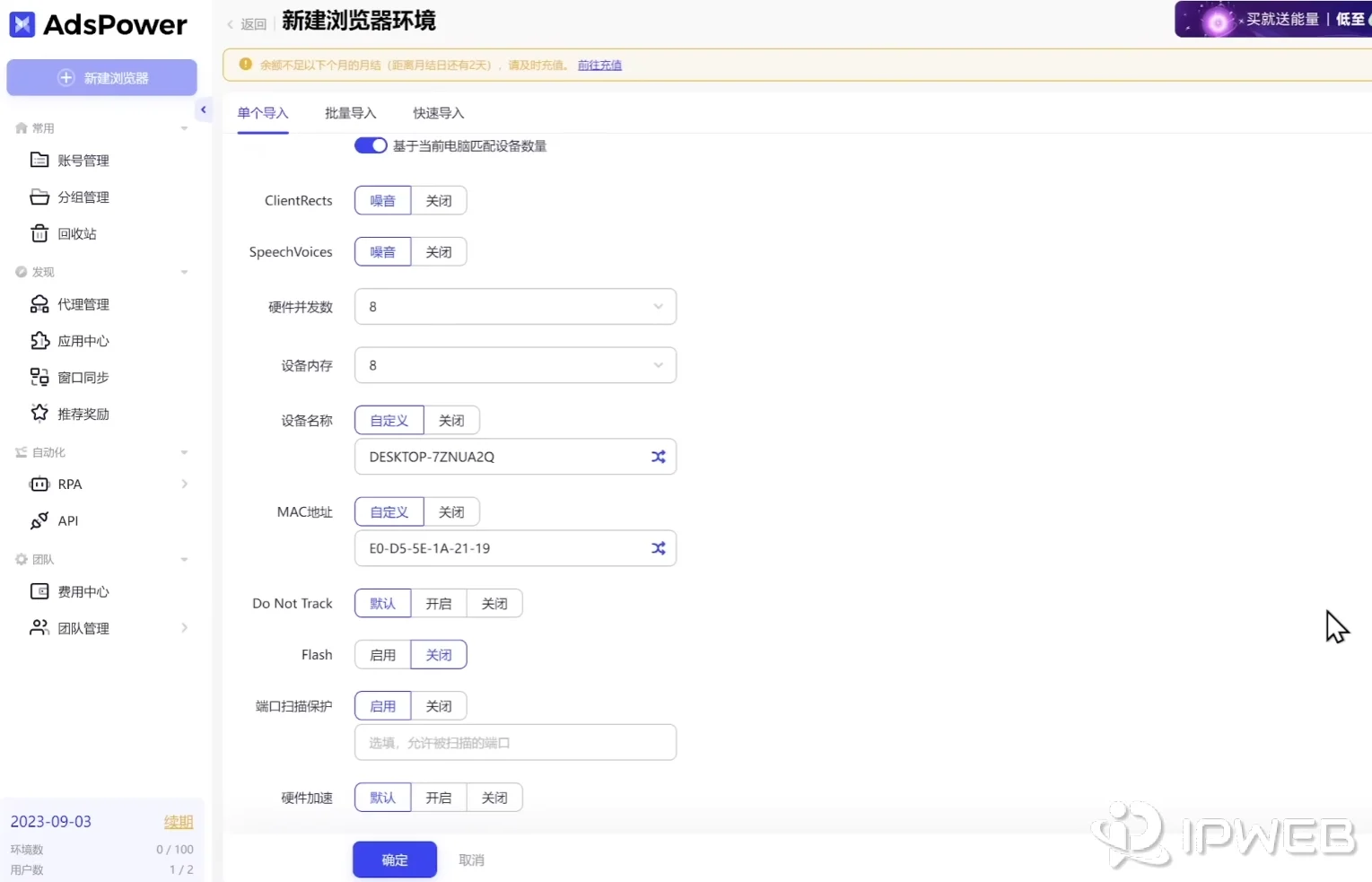
Task: Open the 窗口同步 window sync feature
Action: tap(82, 377)
